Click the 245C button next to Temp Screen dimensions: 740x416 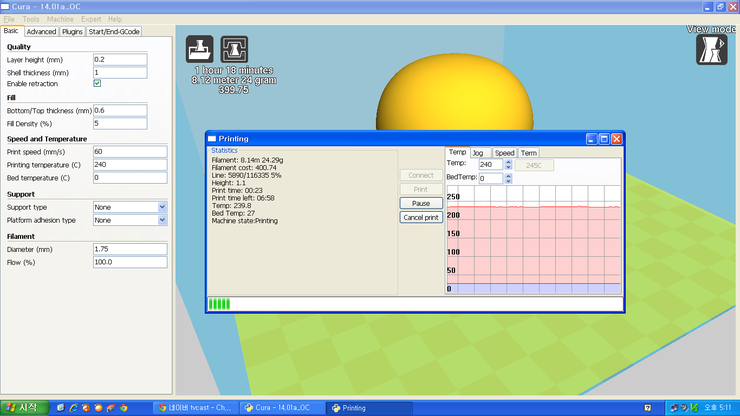(534, 165)
